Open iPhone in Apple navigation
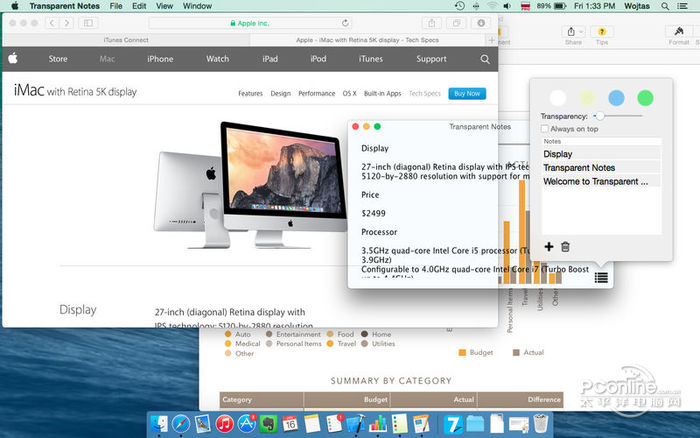Viewport: 700px width, 438px height. (160, 59)
